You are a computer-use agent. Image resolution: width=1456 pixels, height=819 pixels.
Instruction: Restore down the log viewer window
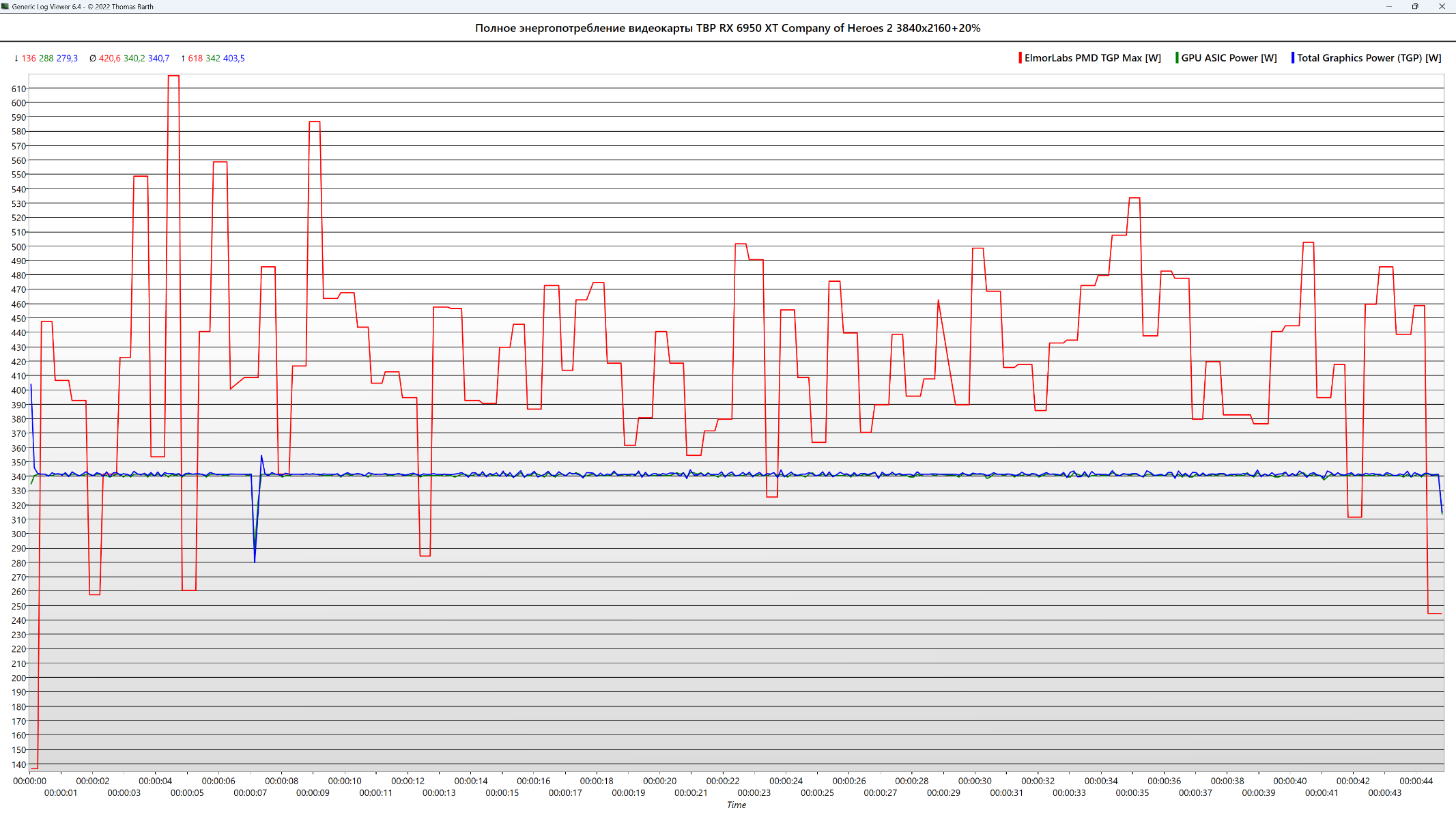1415,6
